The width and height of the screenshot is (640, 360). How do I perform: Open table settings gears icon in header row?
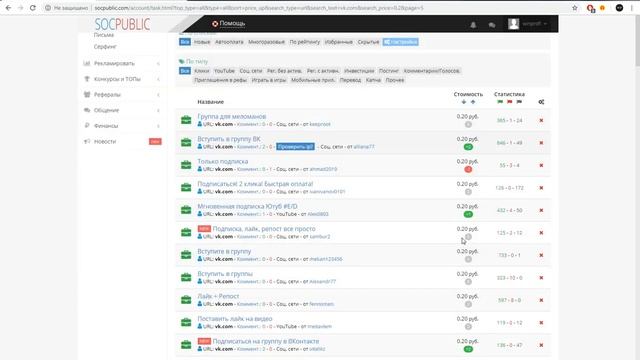(541, 102)
